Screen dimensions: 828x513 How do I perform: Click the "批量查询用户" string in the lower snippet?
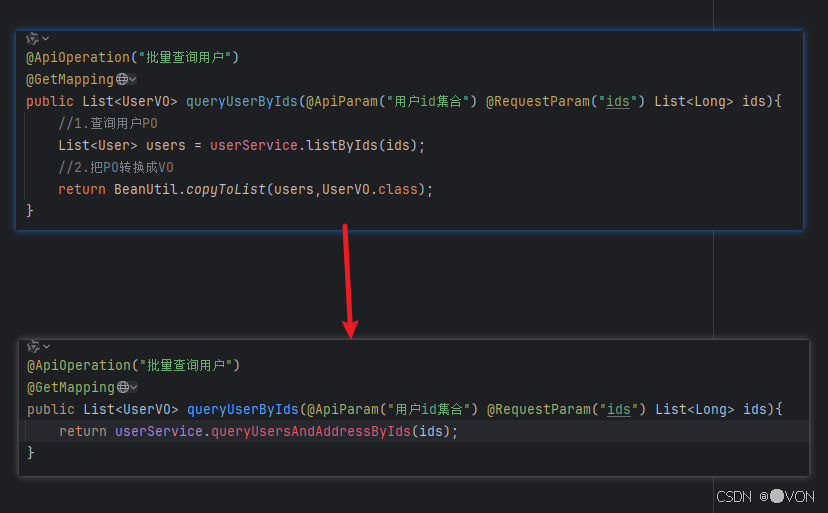[x=186, y=365]
